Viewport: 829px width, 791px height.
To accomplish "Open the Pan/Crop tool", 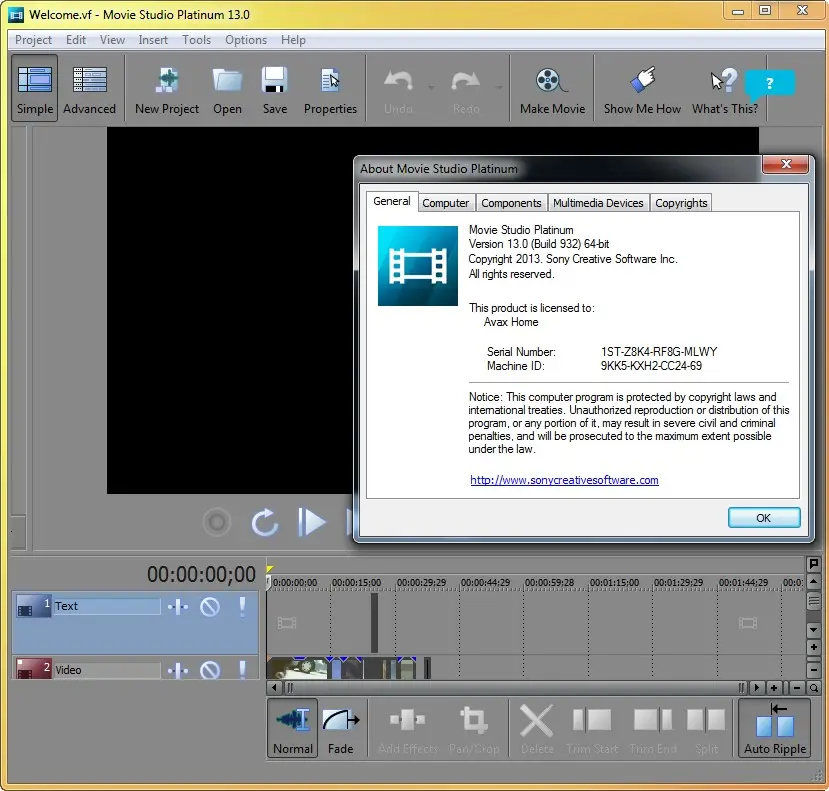I will [474, 729].
